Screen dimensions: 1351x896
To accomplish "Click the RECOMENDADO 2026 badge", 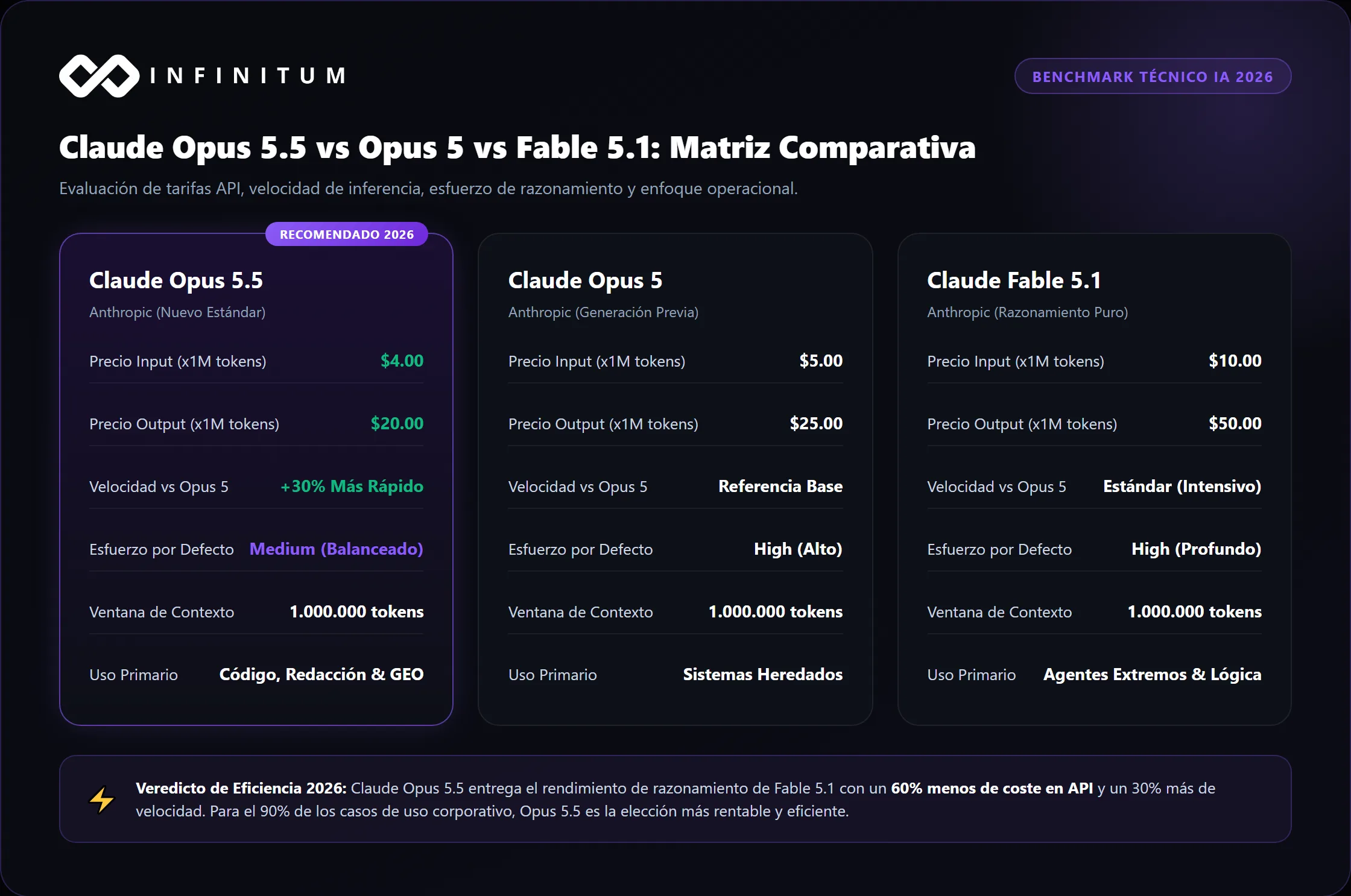I will (x=347, y=235).
